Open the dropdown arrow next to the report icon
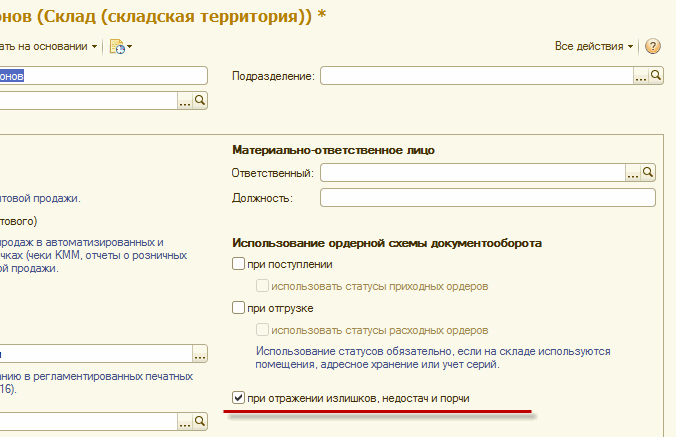 point(130,47)
